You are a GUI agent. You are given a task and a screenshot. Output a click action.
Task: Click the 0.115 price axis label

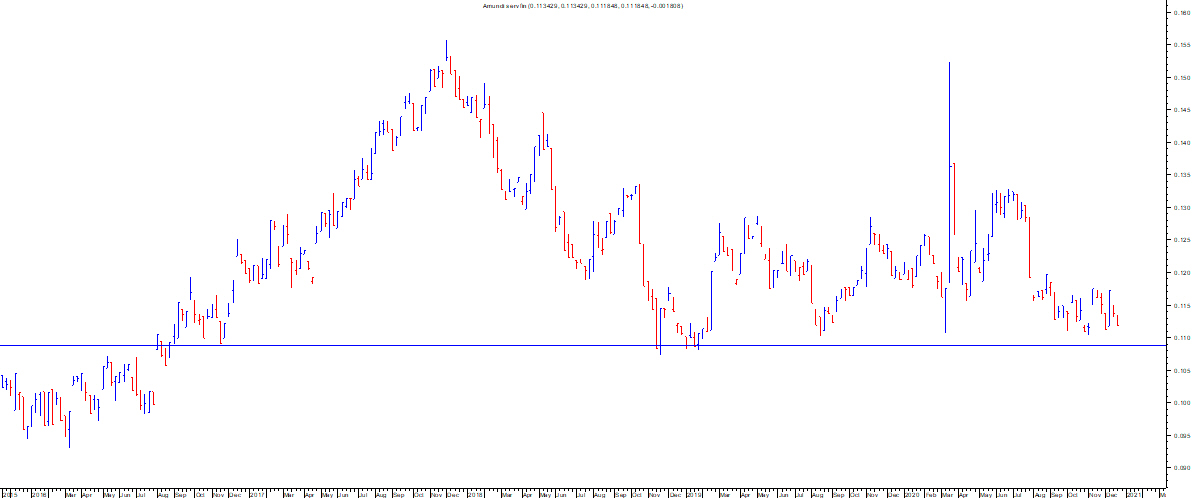coord(1180,306)
